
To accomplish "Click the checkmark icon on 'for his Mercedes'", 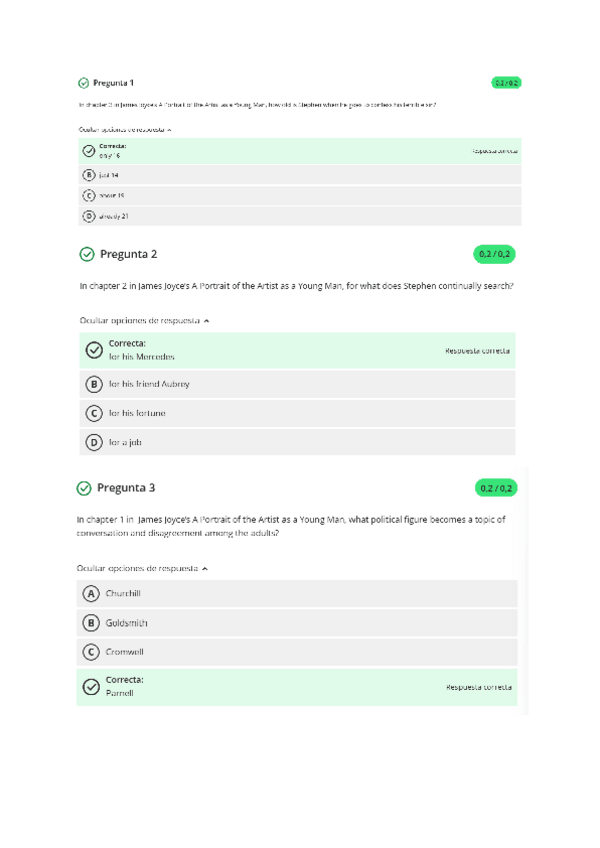I will (95, 350).
